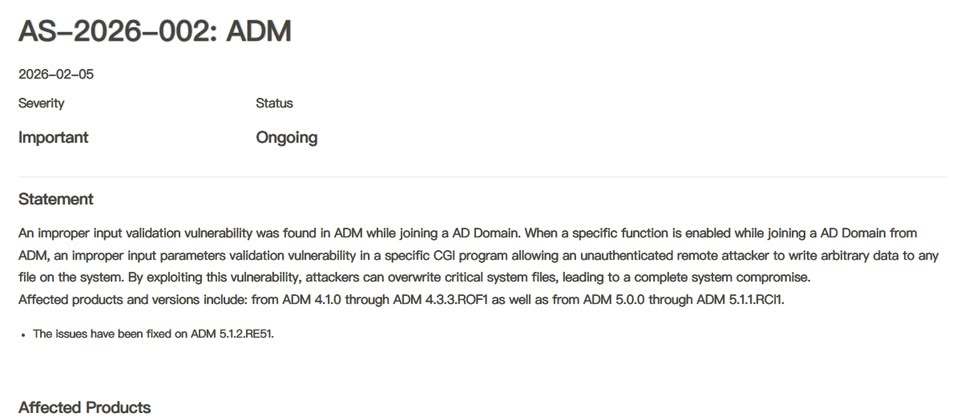This screenshot has width=960, height=420.
Task: Click the Statement section heading
Action: pos(56,199)
